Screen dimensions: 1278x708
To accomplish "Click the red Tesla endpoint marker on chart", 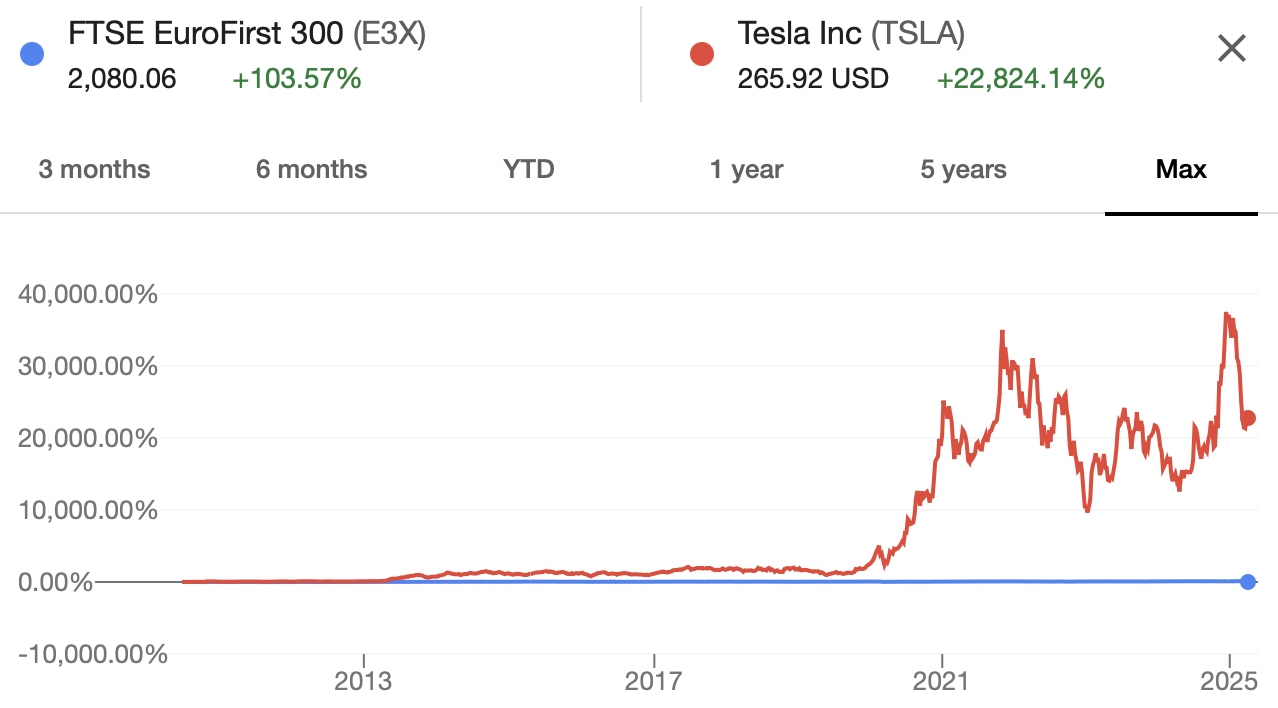I will tap(1248, 418).
